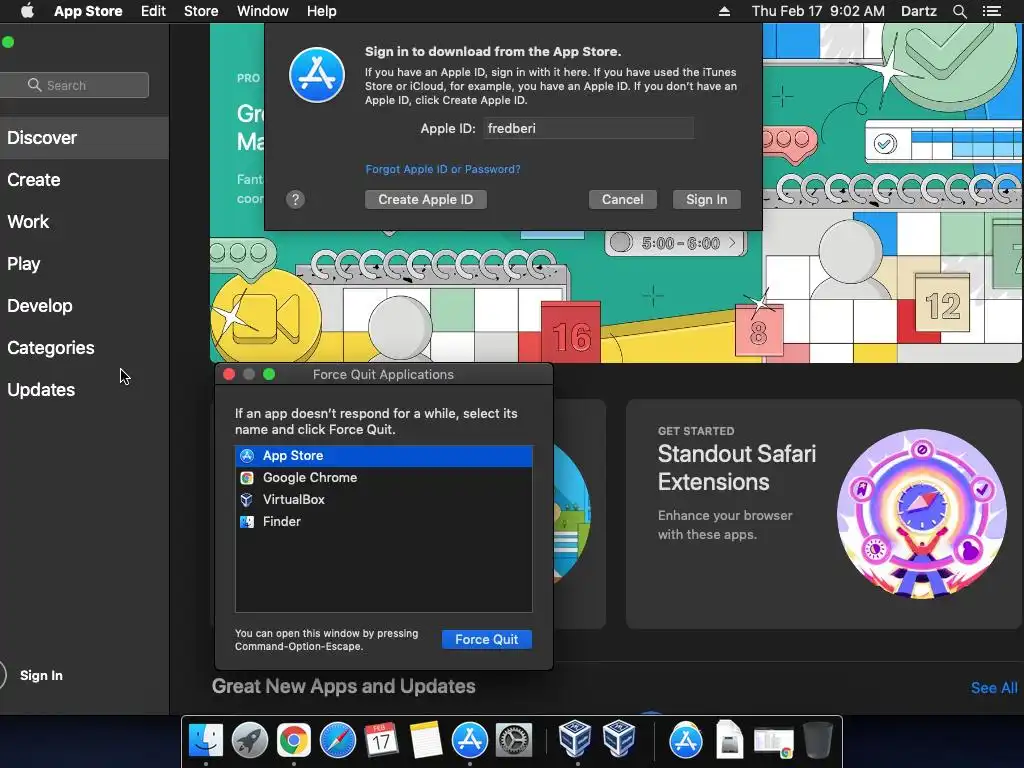Select Discover in the sidebar
This screenshot has width=1024, height=768.
pyautogui.click(x=84, y=138)
